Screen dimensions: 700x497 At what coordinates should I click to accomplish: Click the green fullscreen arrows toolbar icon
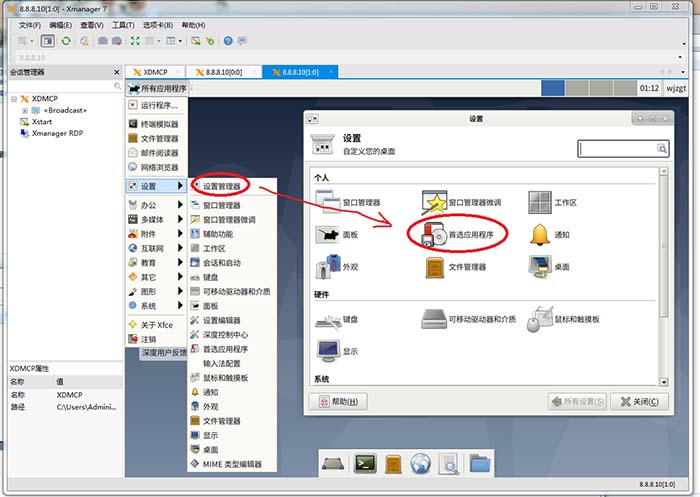coord(135,41)
